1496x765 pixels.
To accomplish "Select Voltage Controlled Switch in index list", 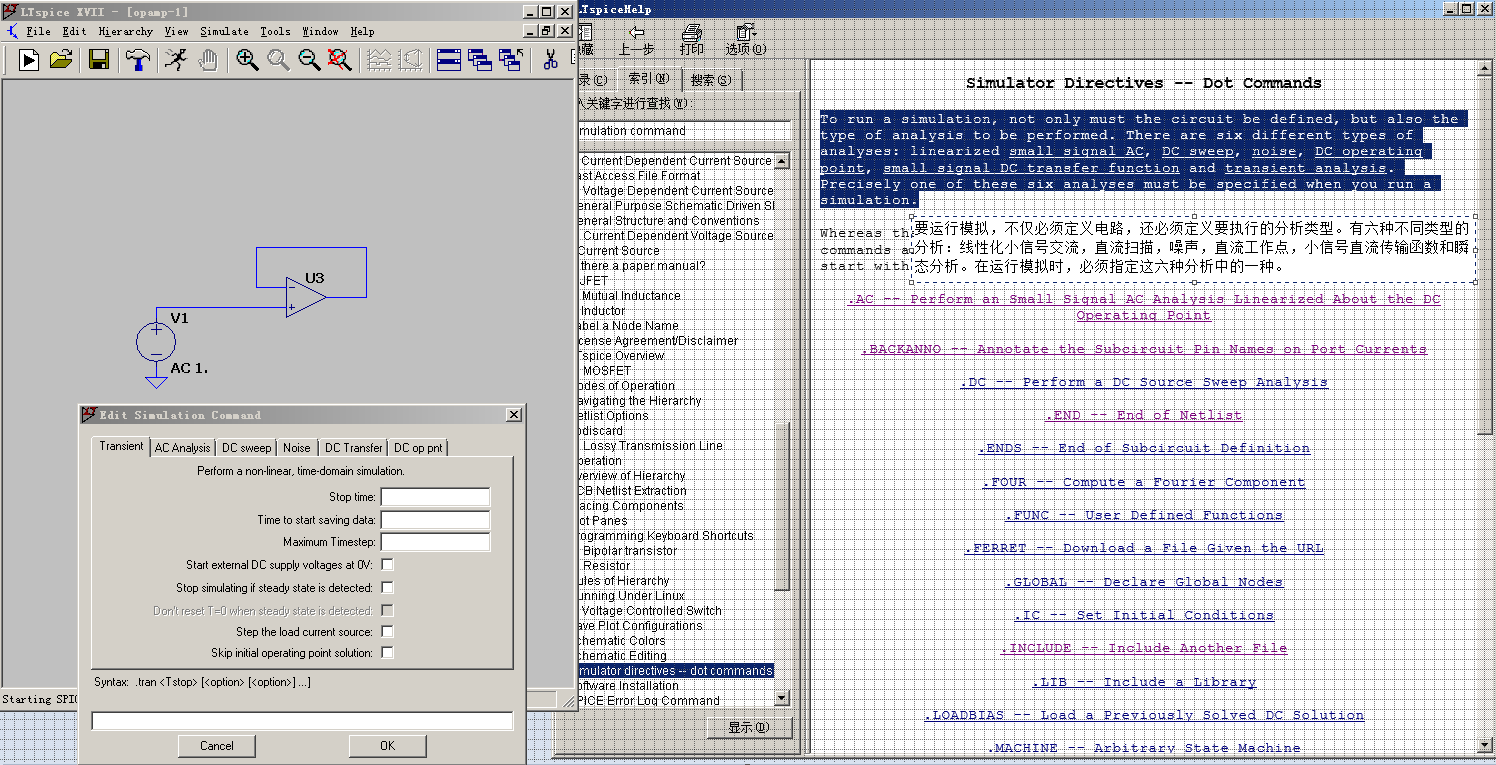I will click(651, 611).
